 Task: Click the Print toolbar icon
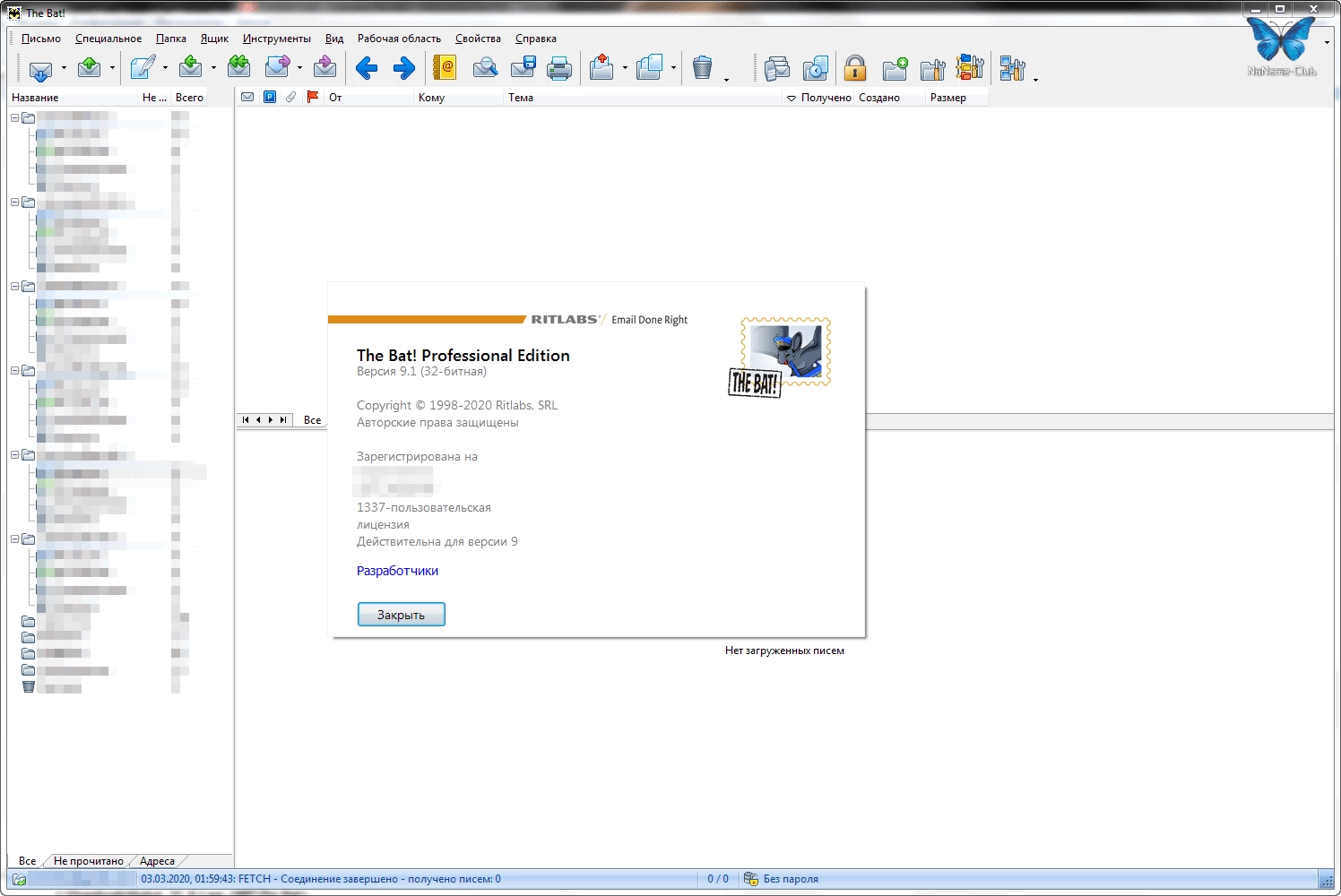coord(559,67)
